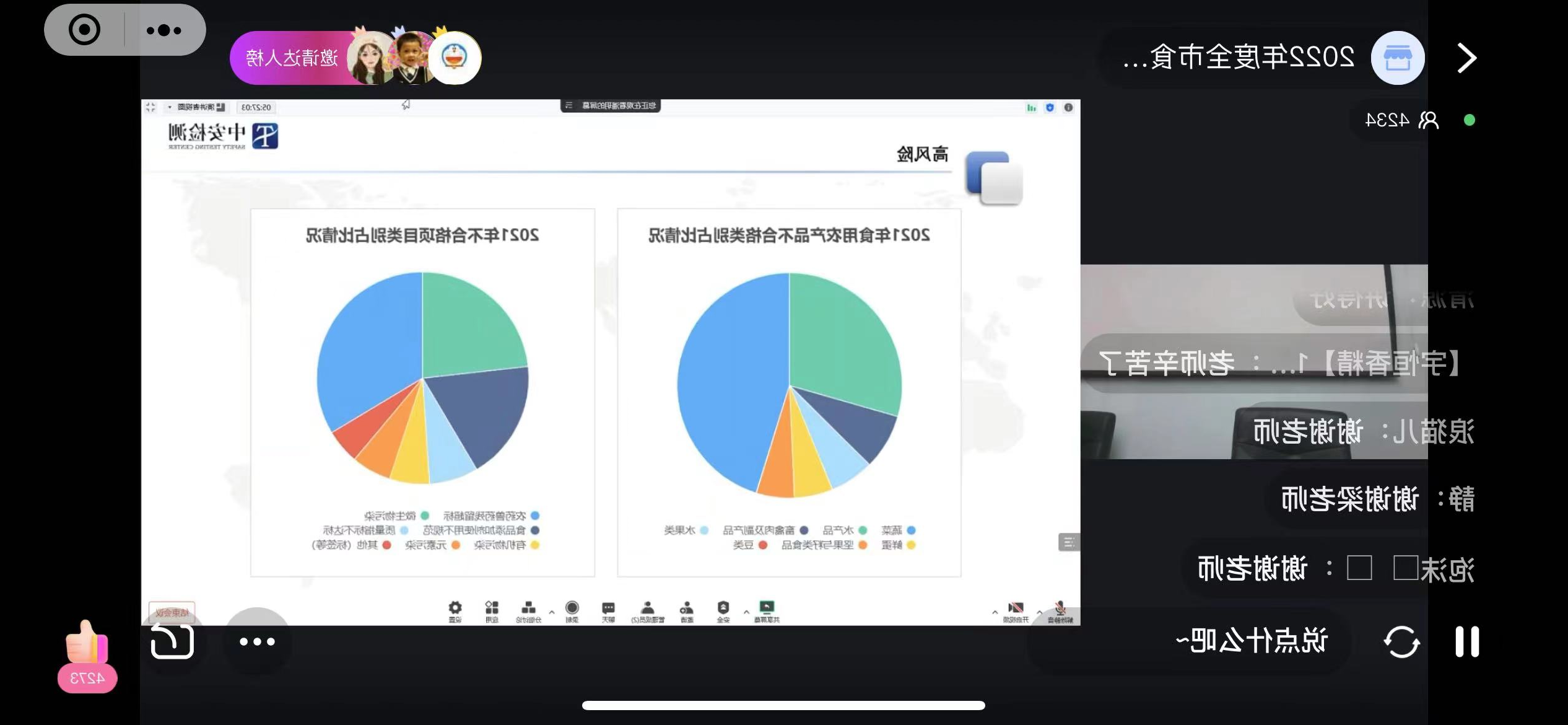Click the End Meeting (结束会议) button
This screenshot has width=1568, height=725.
pos(172,612)
